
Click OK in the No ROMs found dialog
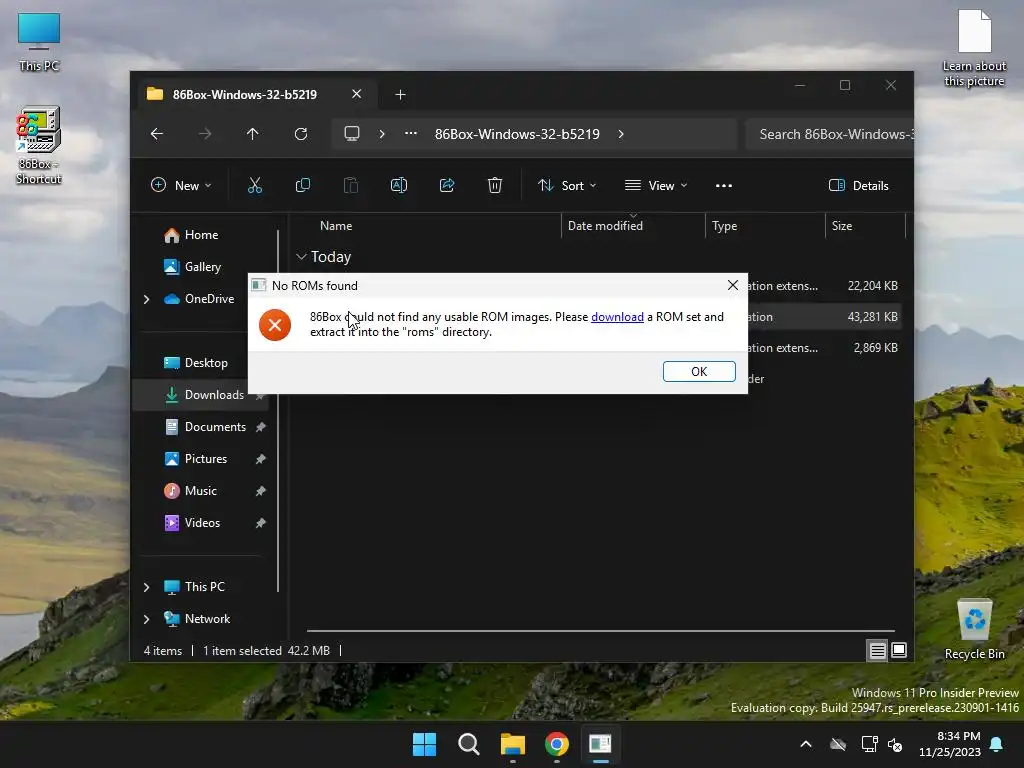click(699, 371)
